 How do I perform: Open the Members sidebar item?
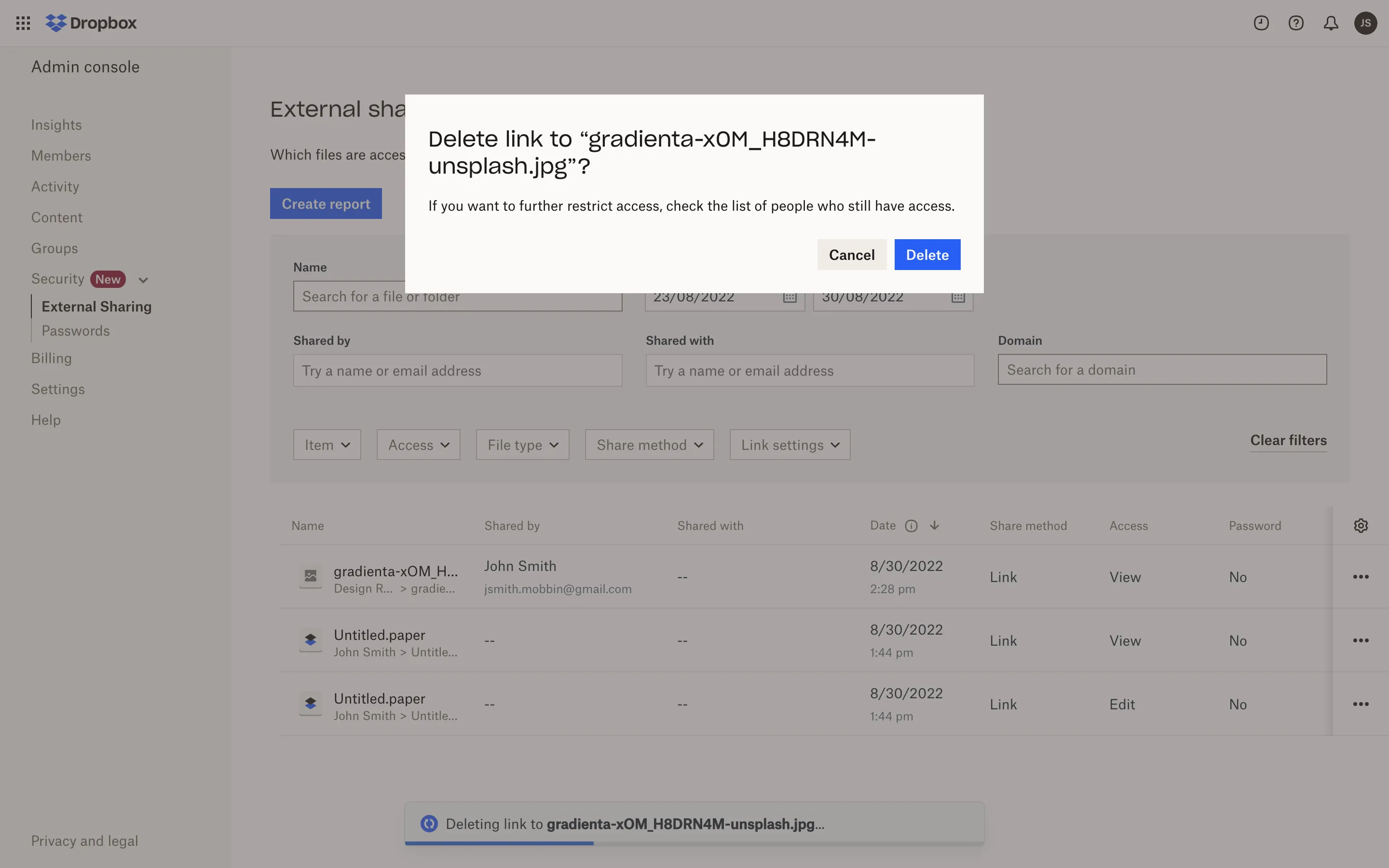tap(61, 156)
